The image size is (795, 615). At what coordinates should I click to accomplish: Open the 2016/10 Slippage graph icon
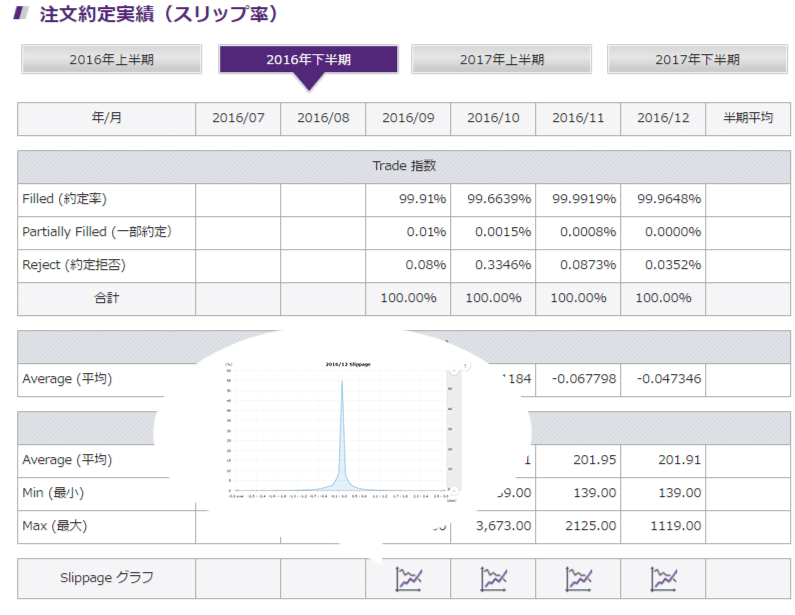[x=493, y=579]
